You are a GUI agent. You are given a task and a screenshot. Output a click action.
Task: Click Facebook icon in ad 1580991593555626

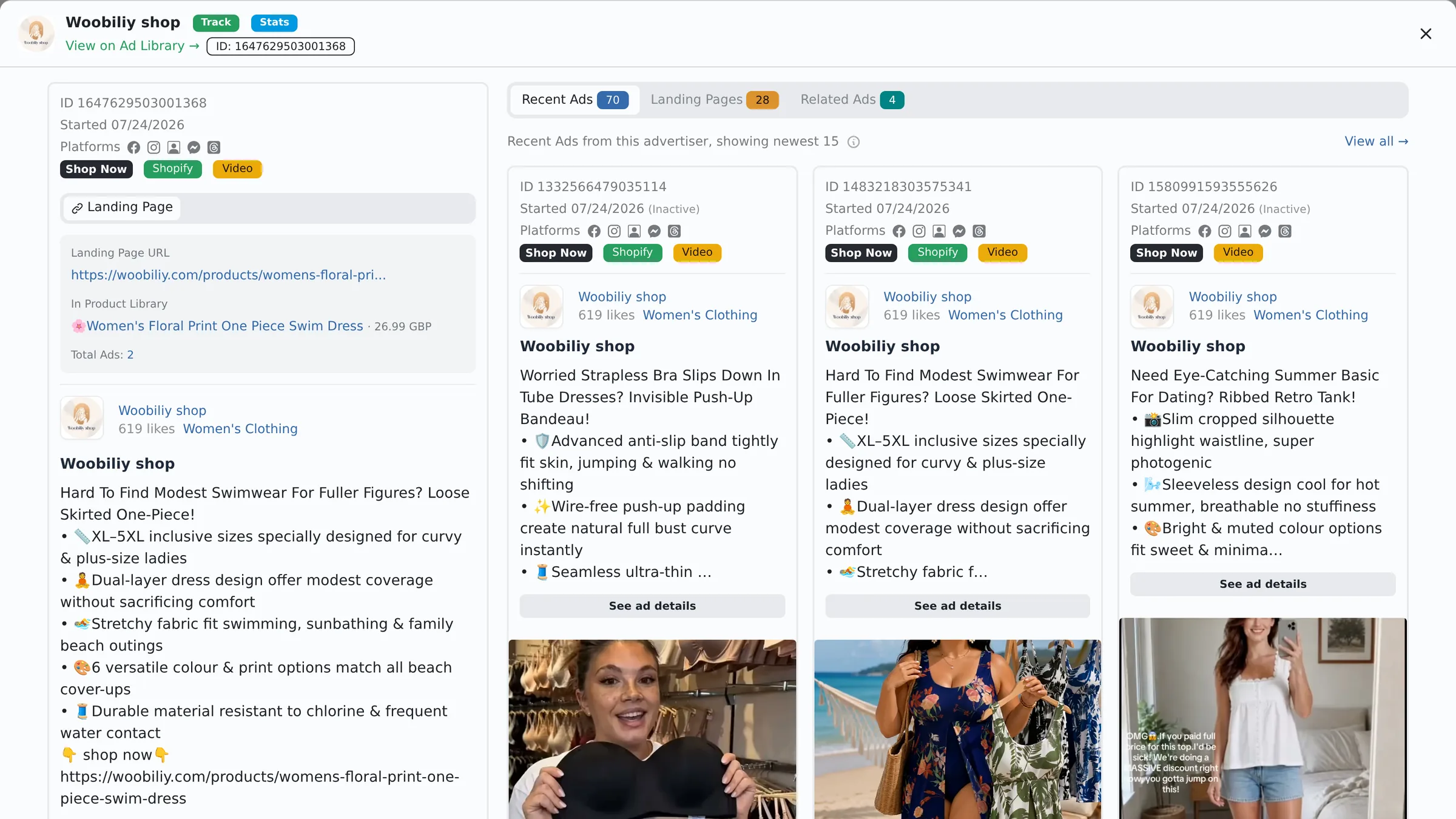click(1205, 231)
